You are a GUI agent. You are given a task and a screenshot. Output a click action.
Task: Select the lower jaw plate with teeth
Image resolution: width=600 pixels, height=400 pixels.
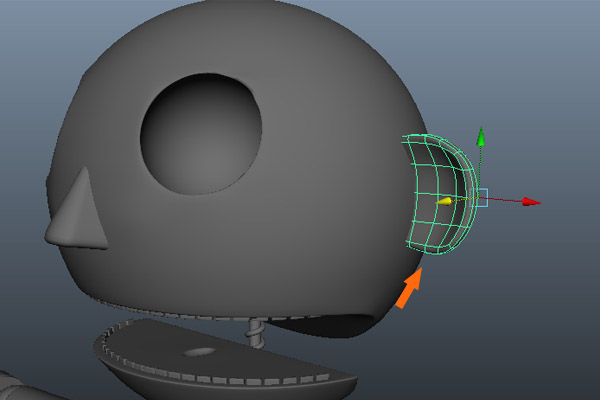(224, 359)
